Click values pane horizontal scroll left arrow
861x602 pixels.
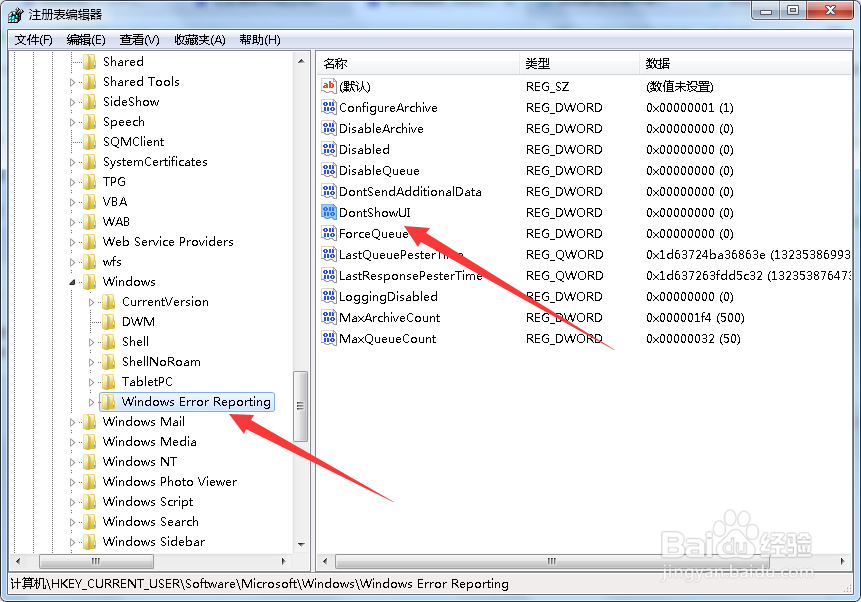coord(325,561)
